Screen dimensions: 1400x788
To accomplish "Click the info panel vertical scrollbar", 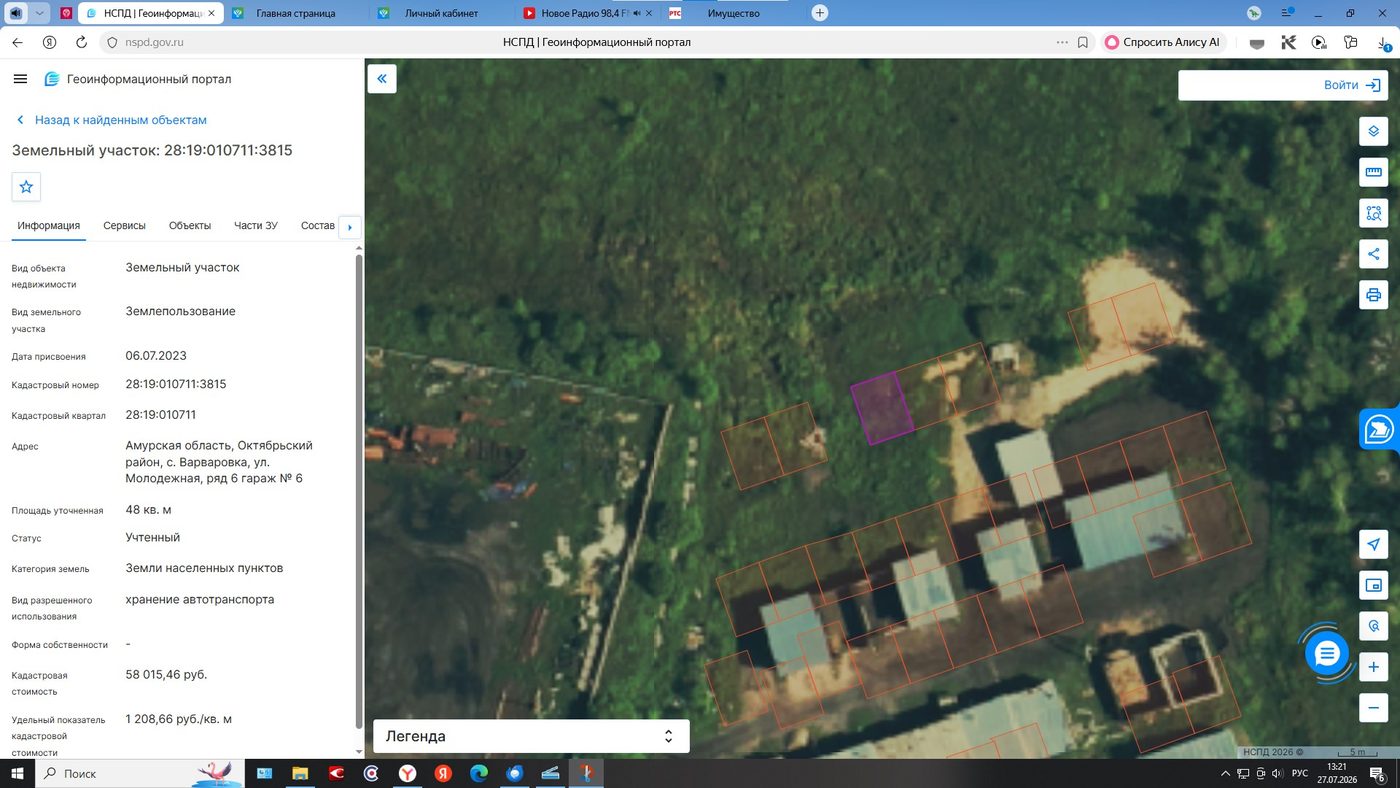I will 360,490.
